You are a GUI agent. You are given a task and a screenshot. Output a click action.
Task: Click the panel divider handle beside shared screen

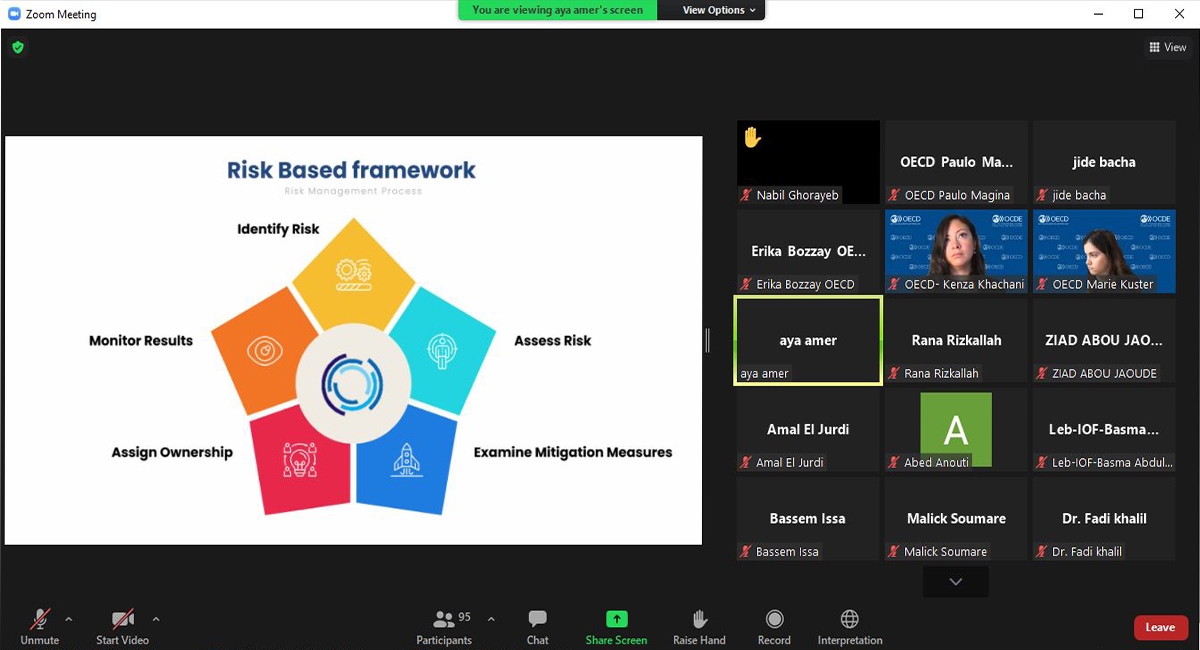pyautogui.click(x=708, y=340)
